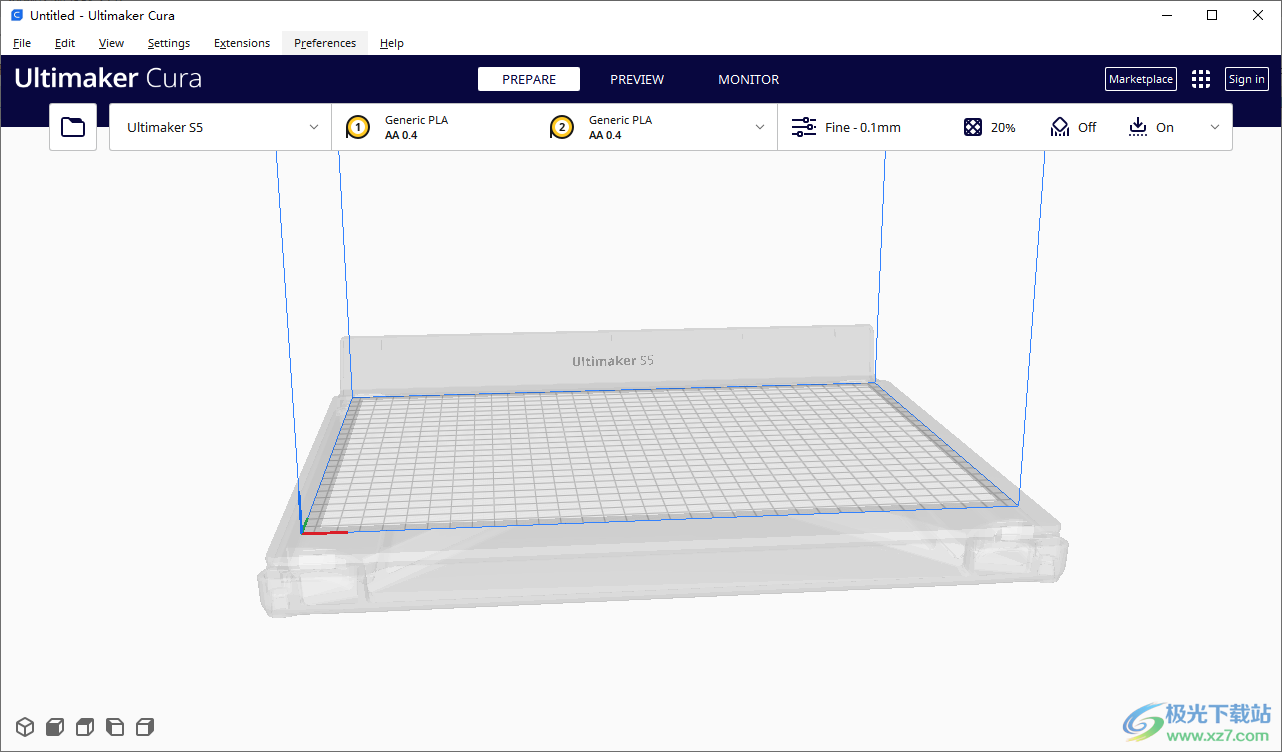This screenshot has height=752, width=1282.
Task: Maximize the Cura window
Action: [1212, 15]
